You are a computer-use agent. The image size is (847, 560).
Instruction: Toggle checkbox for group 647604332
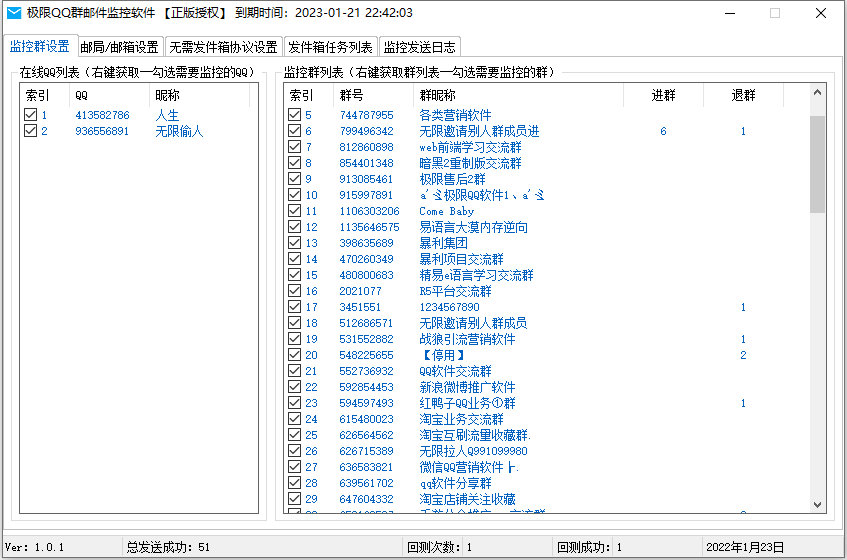294,498
